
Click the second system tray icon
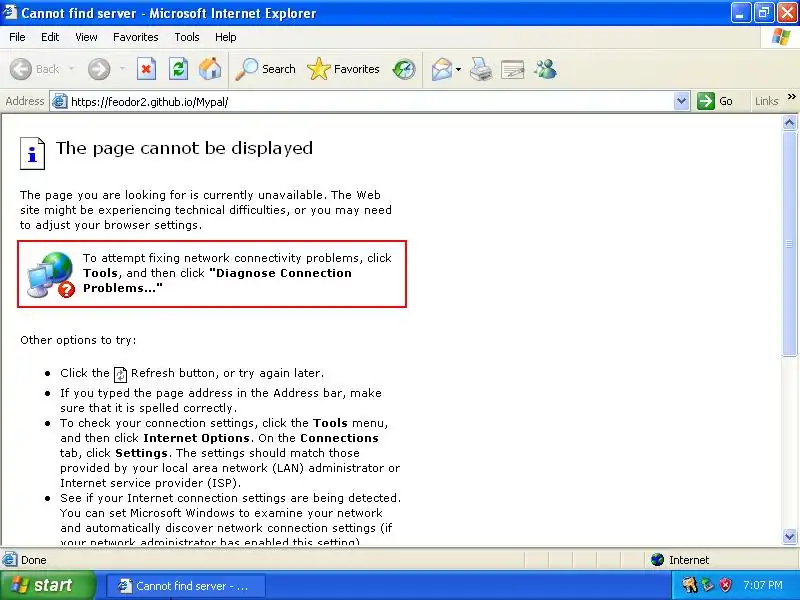708,585
